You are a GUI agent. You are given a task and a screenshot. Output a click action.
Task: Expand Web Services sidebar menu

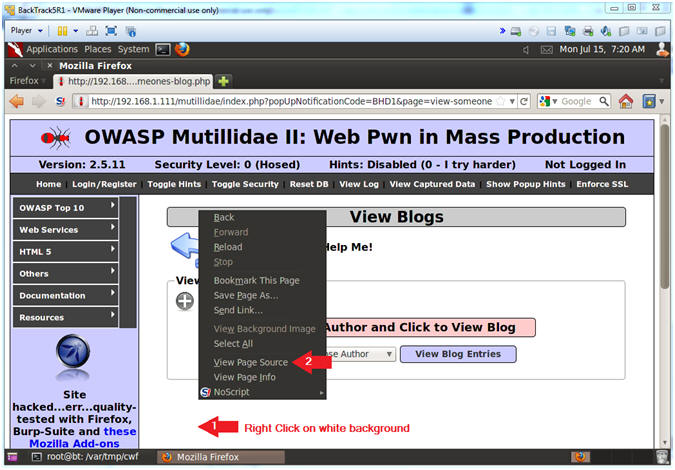[65, 230]
